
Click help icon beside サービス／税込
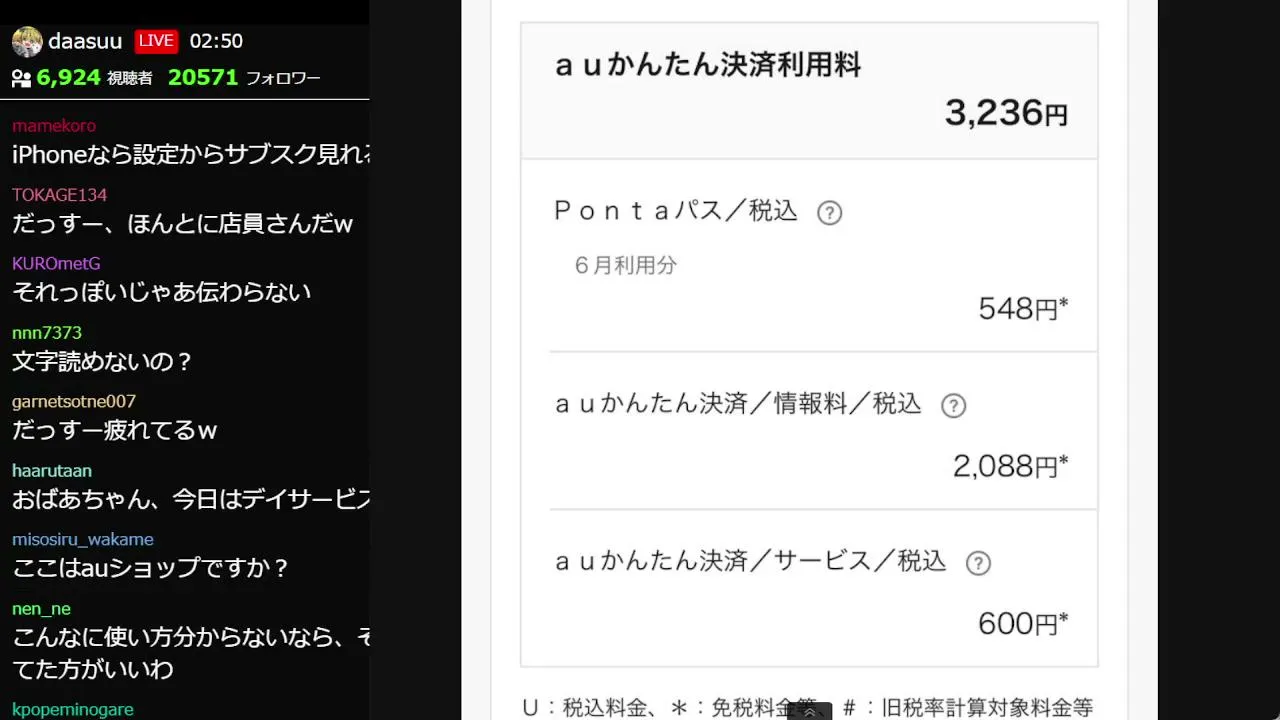(977, 563)
